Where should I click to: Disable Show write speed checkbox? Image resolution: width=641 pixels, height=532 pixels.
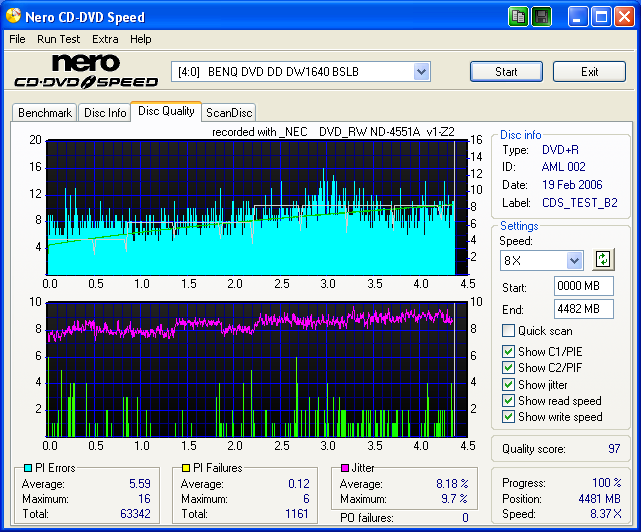pos(509,417)
